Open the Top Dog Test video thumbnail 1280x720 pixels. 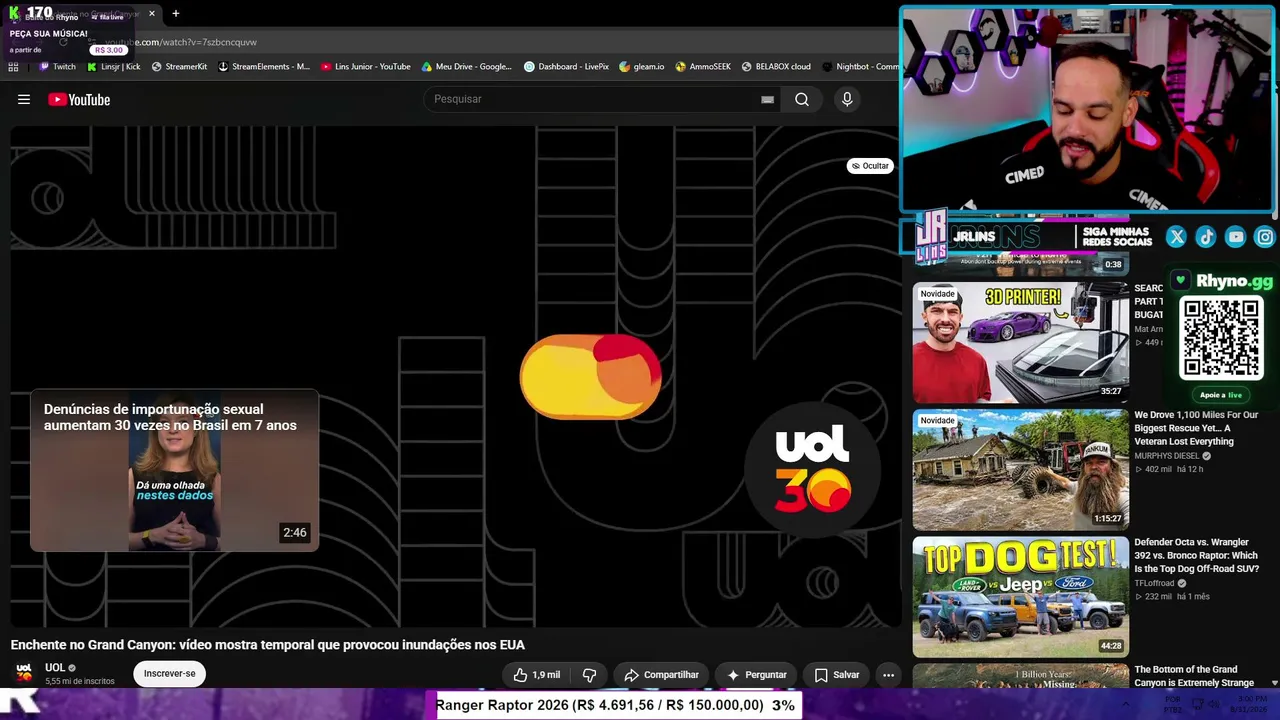(1020, 597)
